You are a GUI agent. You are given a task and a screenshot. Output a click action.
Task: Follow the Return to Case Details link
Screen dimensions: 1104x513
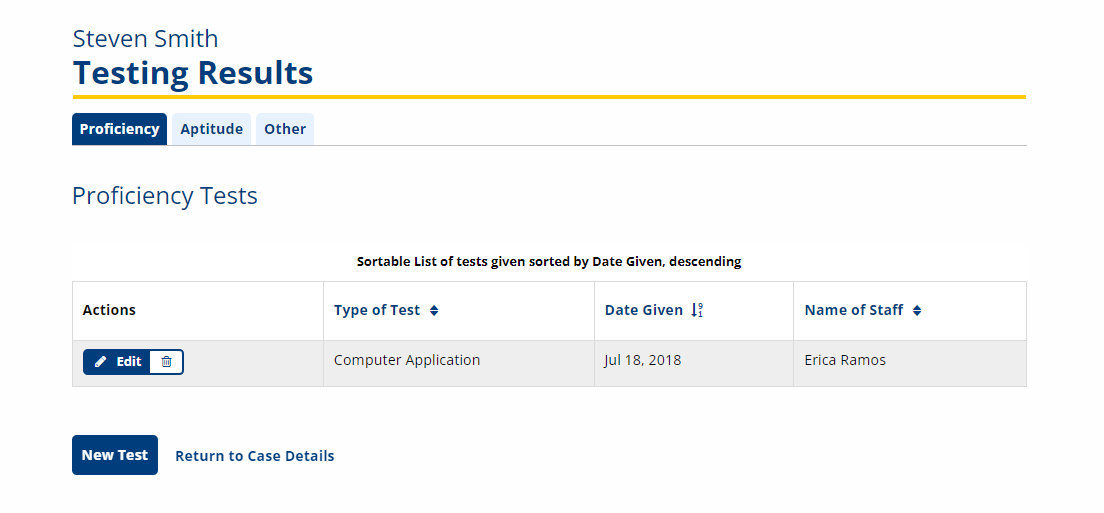click(x=255, y=456)
